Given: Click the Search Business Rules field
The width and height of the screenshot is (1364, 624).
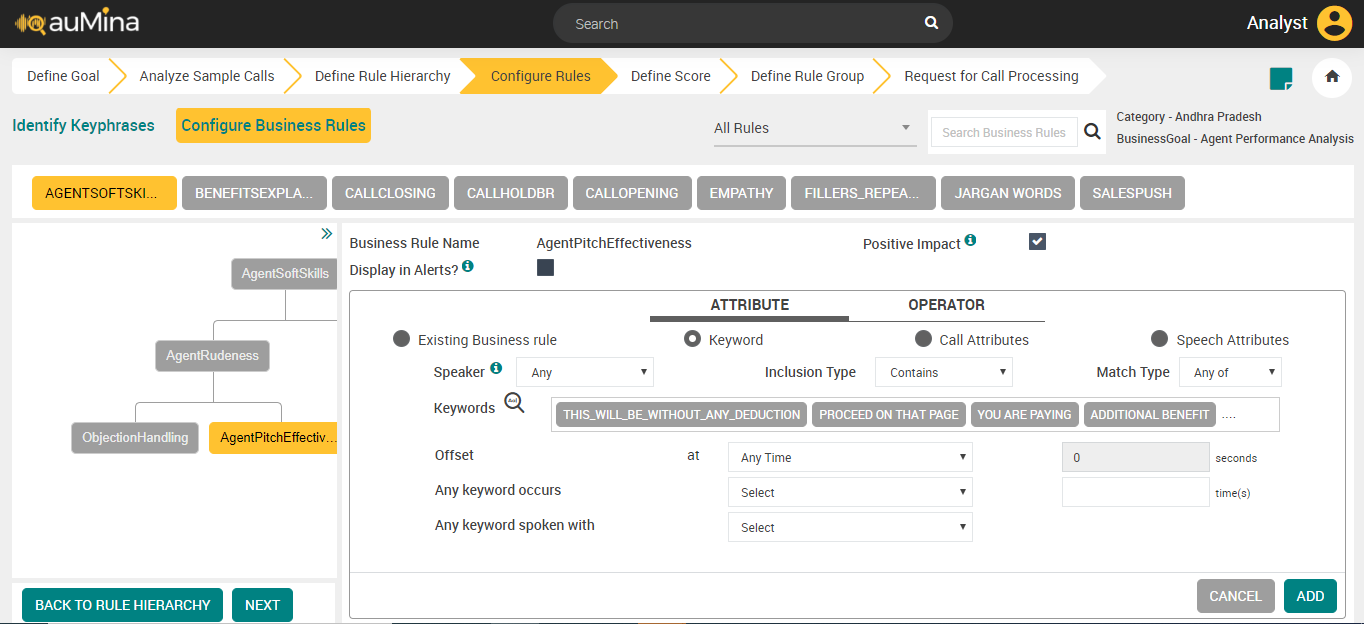Looking at the screenshot, I should click(x=1005, y=132).
